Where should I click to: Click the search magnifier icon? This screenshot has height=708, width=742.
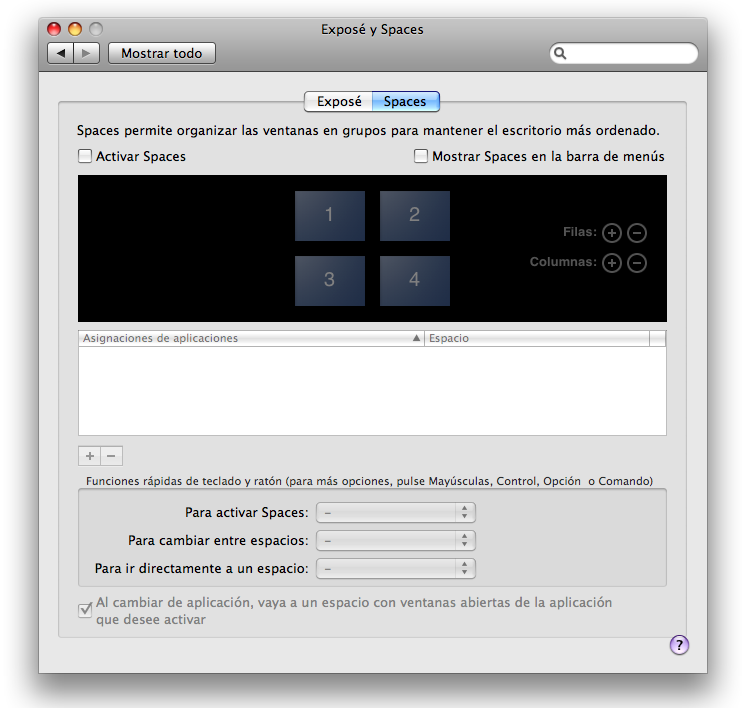[560, 53]
